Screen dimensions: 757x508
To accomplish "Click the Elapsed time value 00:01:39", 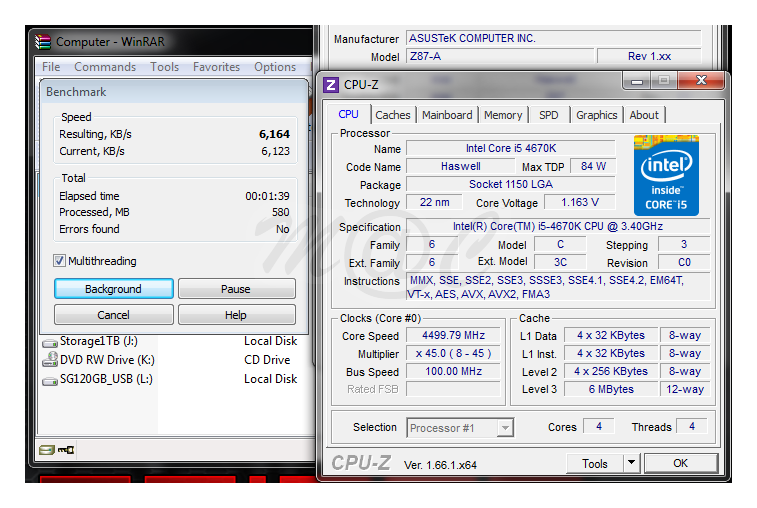I will [x=267, y=196].
